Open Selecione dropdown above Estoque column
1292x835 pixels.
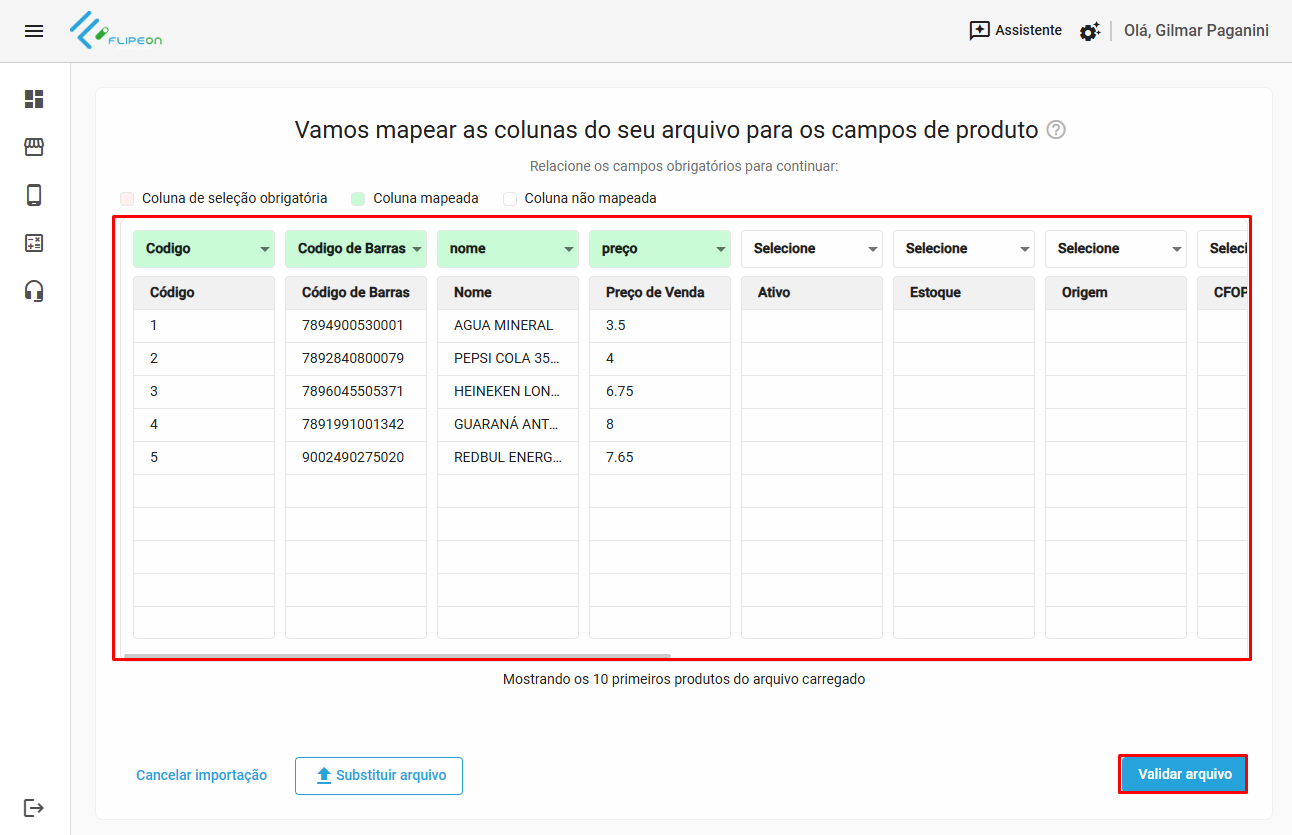964,249
